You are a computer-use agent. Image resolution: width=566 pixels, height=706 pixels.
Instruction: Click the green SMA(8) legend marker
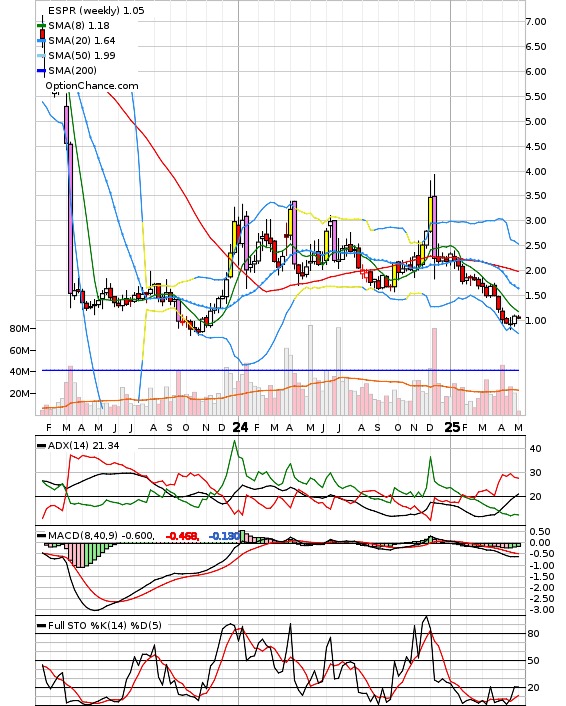coord(41,26)
